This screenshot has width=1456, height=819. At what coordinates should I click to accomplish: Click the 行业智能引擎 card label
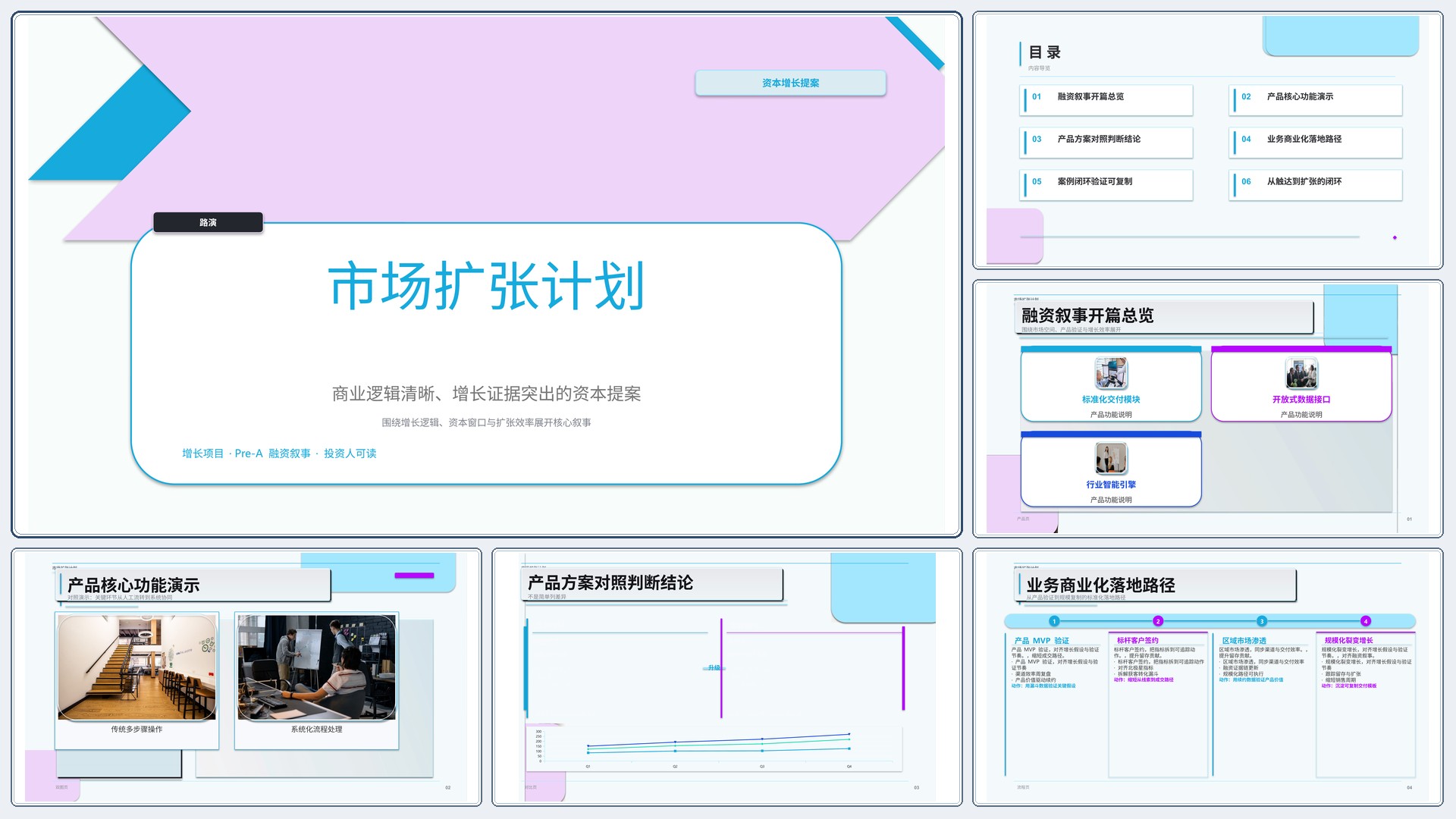[x=1111, y=485]
